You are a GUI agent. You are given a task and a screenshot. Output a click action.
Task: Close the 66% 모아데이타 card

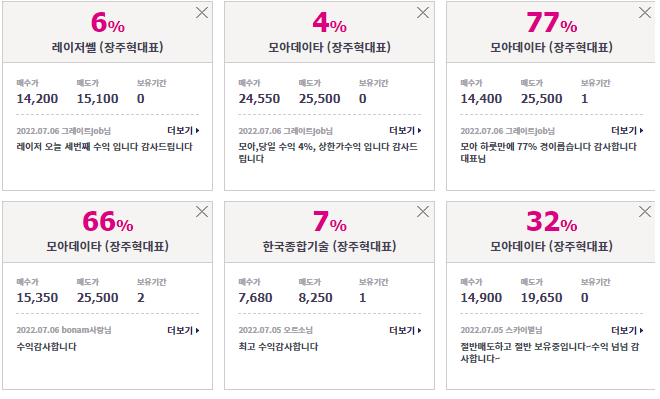[202, 211]
